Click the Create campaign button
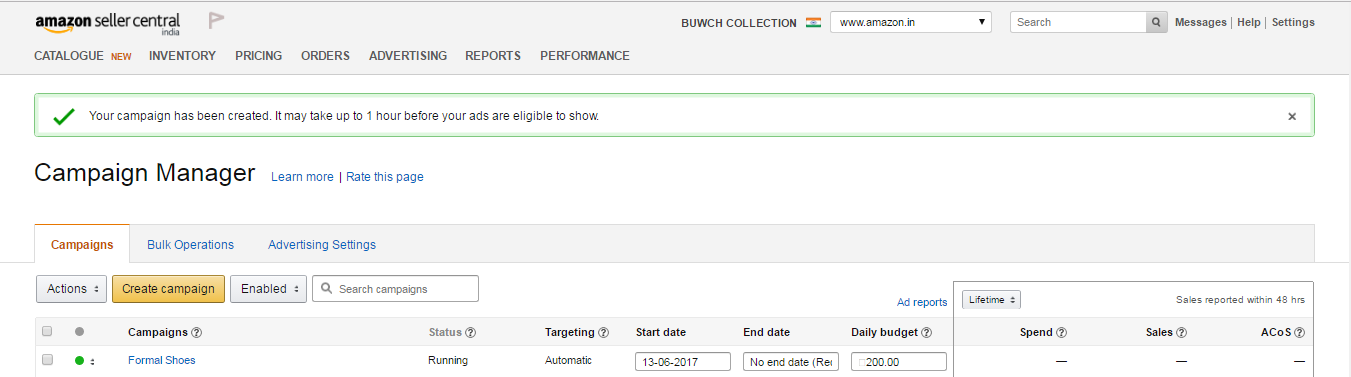This screenshot has width=1351, height=377. pyautogui.click(x=168, y=289)
